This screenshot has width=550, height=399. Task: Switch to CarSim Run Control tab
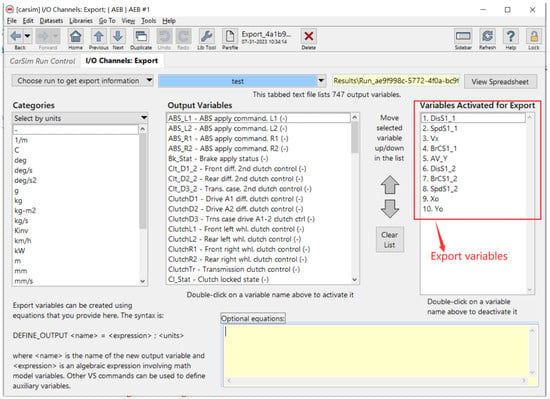[x=42, y=61]
